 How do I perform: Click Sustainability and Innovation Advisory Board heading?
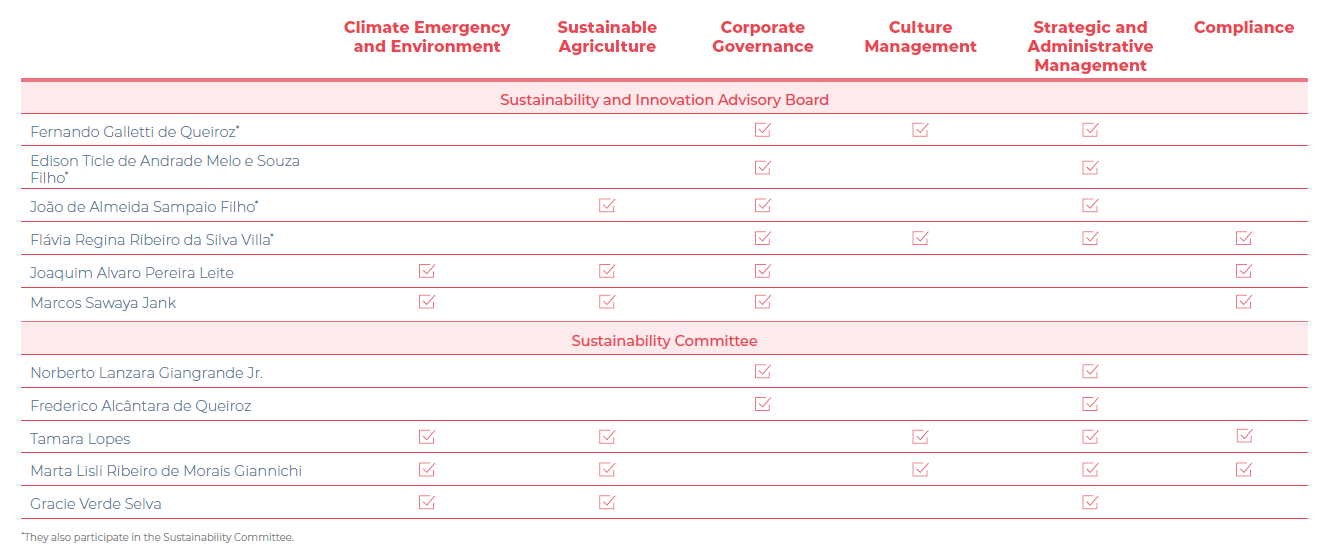click(664, 100)
